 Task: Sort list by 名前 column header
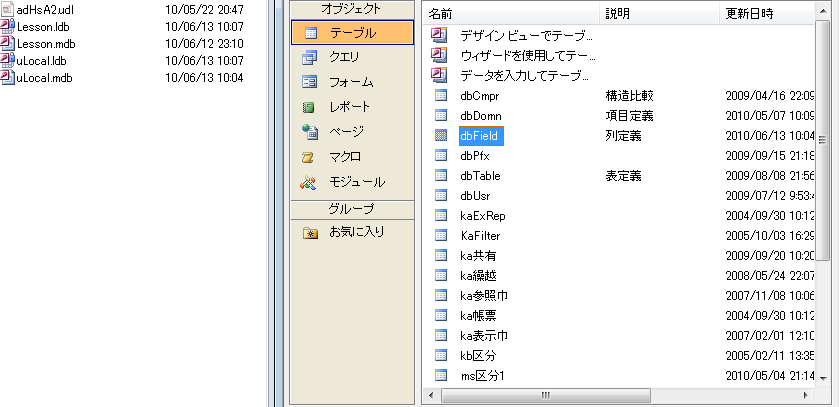pyautogui.click(x=510, y=14)
